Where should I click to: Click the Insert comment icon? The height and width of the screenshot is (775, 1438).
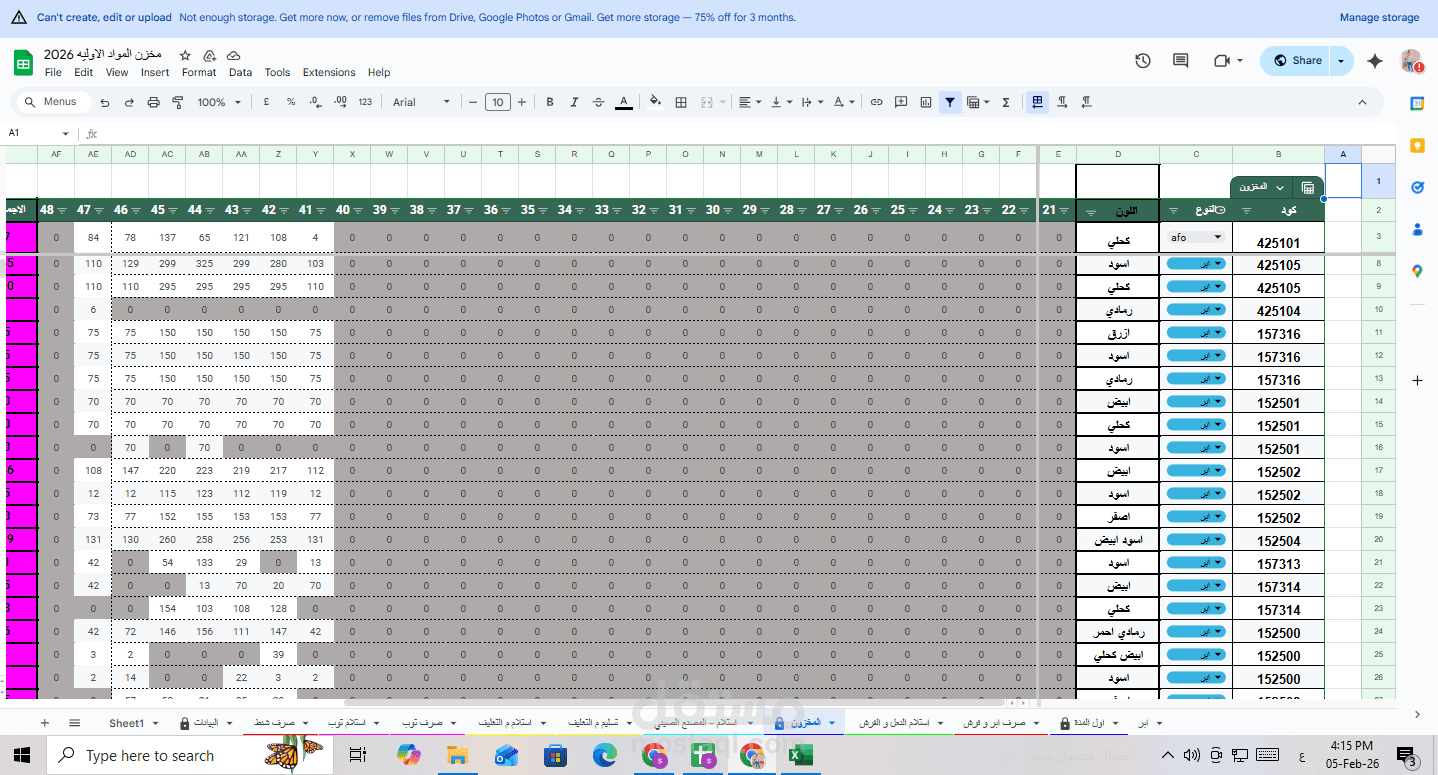[900, 101]
